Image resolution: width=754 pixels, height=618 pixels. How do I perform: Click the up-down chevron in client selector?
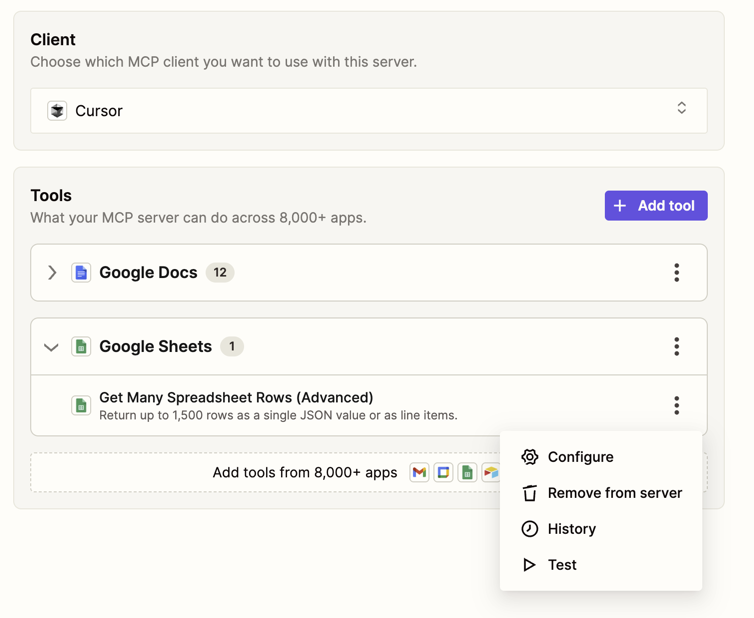click(681, 108)
